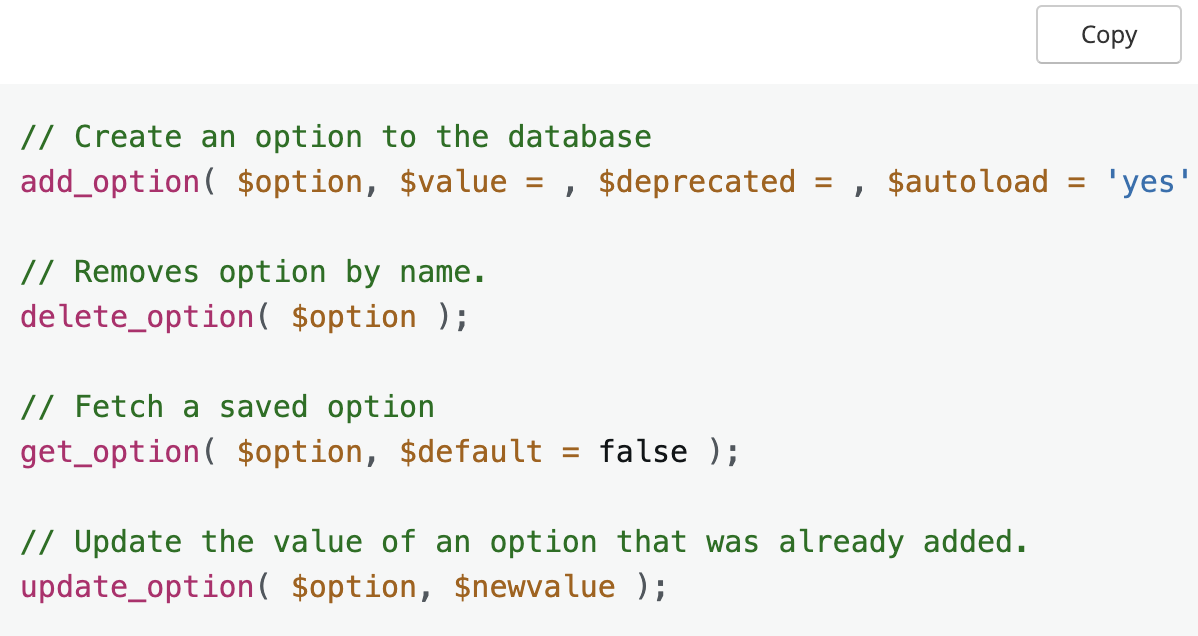Click the add_option function name
Image resolution: width=1198 pixels, height=636 pixels.
(110, 182)
